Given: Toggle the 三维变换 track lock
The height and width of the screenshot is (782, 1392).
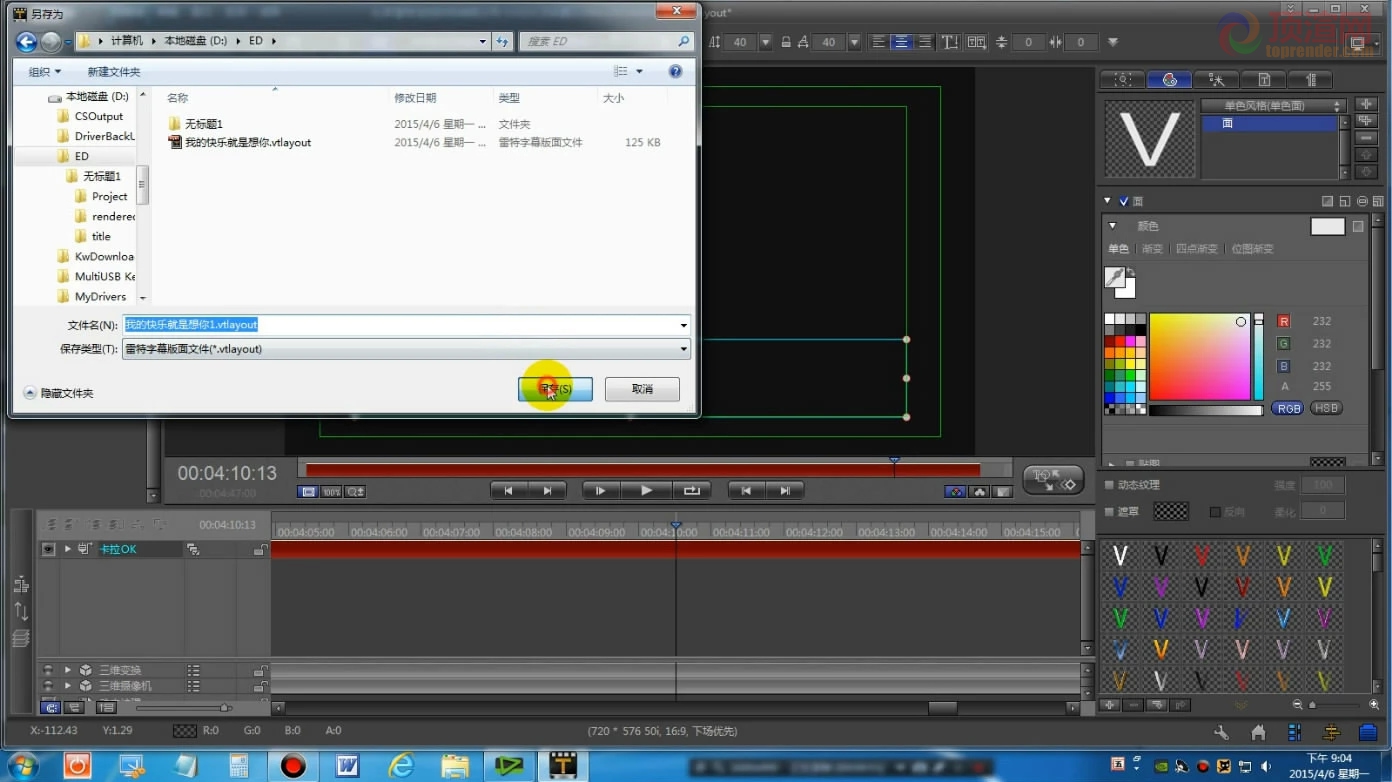Looking at the screenshot, I should point(260,671).
